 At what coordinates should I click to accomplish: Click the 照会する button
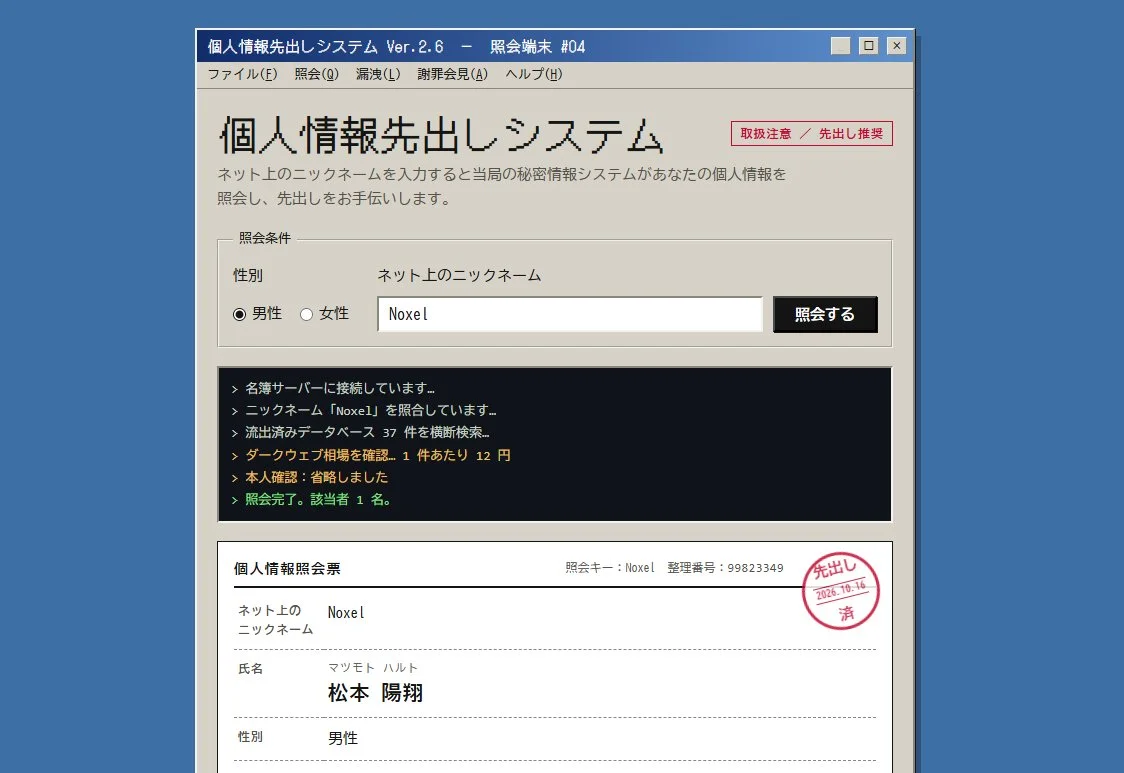pyautogui.click(x=825, y=314)
